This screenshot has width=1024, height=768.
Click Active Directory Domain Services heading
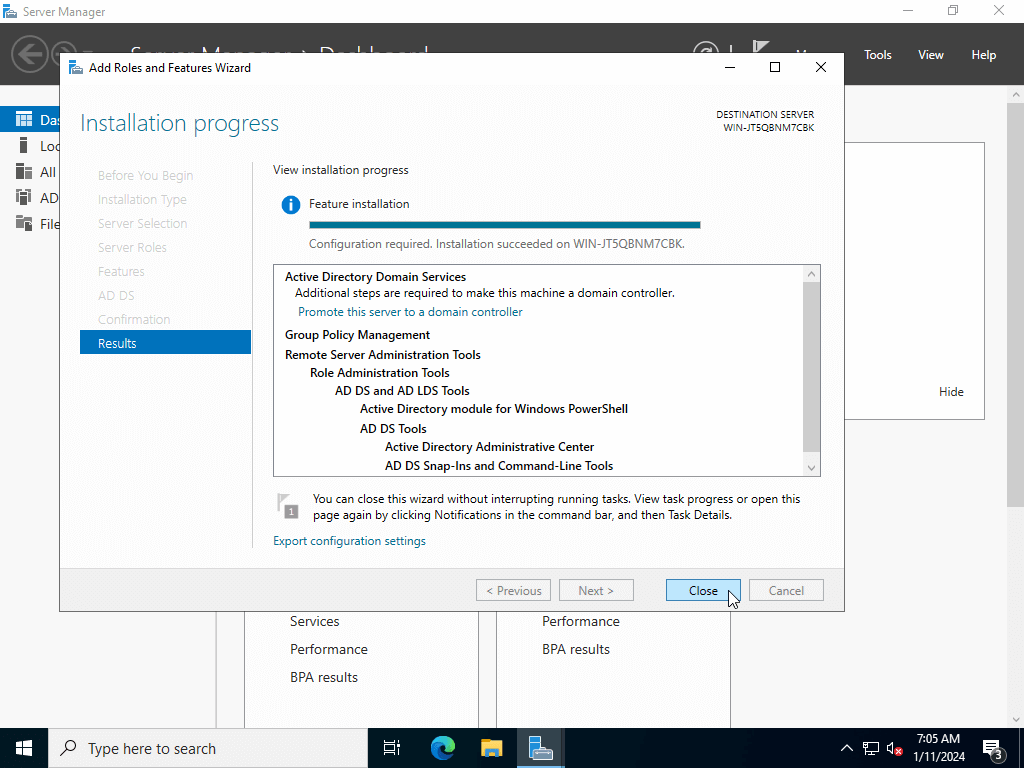click(376, 277)
